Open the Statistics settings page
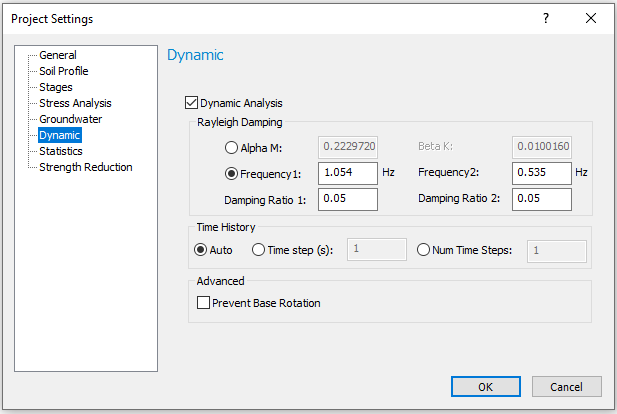Screen dimensions: 617x414 [61, 151]
